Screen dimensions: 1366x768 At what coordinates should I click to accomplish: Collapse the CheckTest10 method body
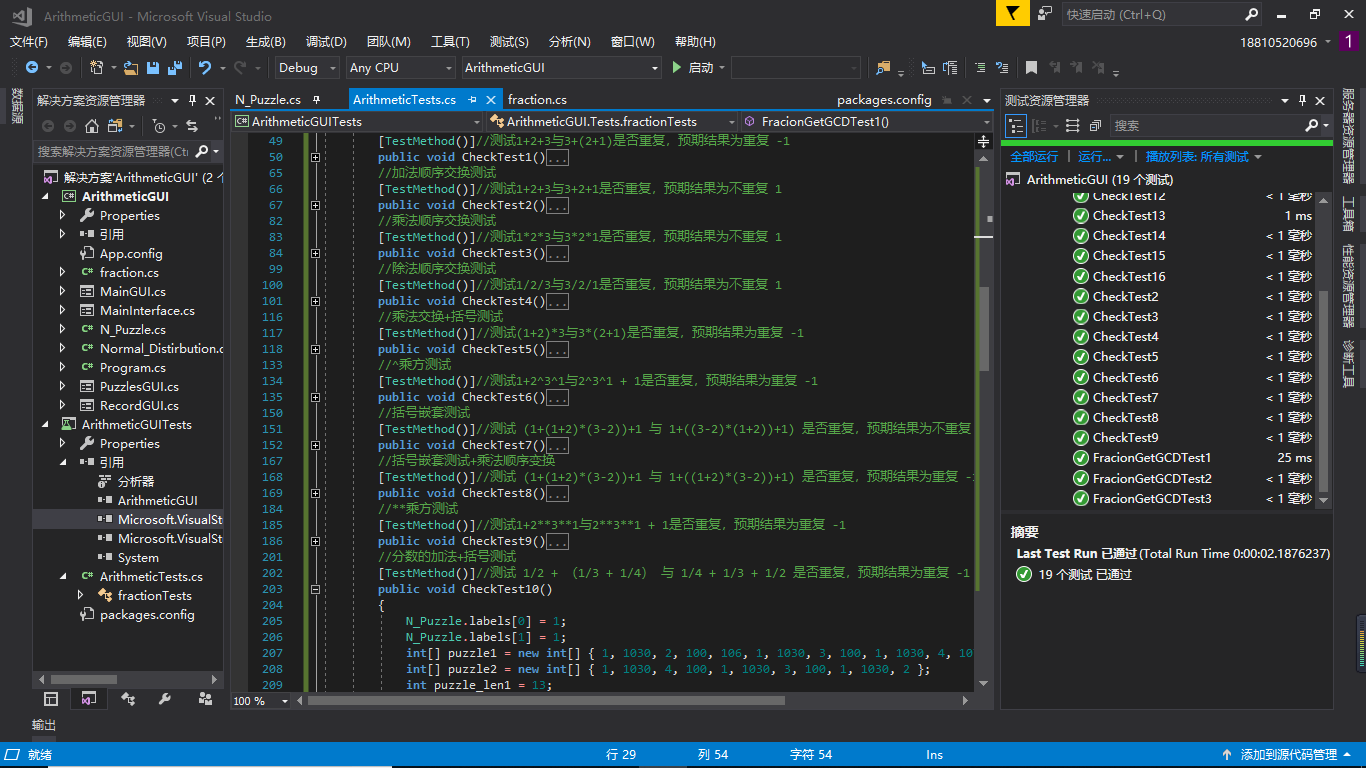pyautogui.click(x=316, y=589)
